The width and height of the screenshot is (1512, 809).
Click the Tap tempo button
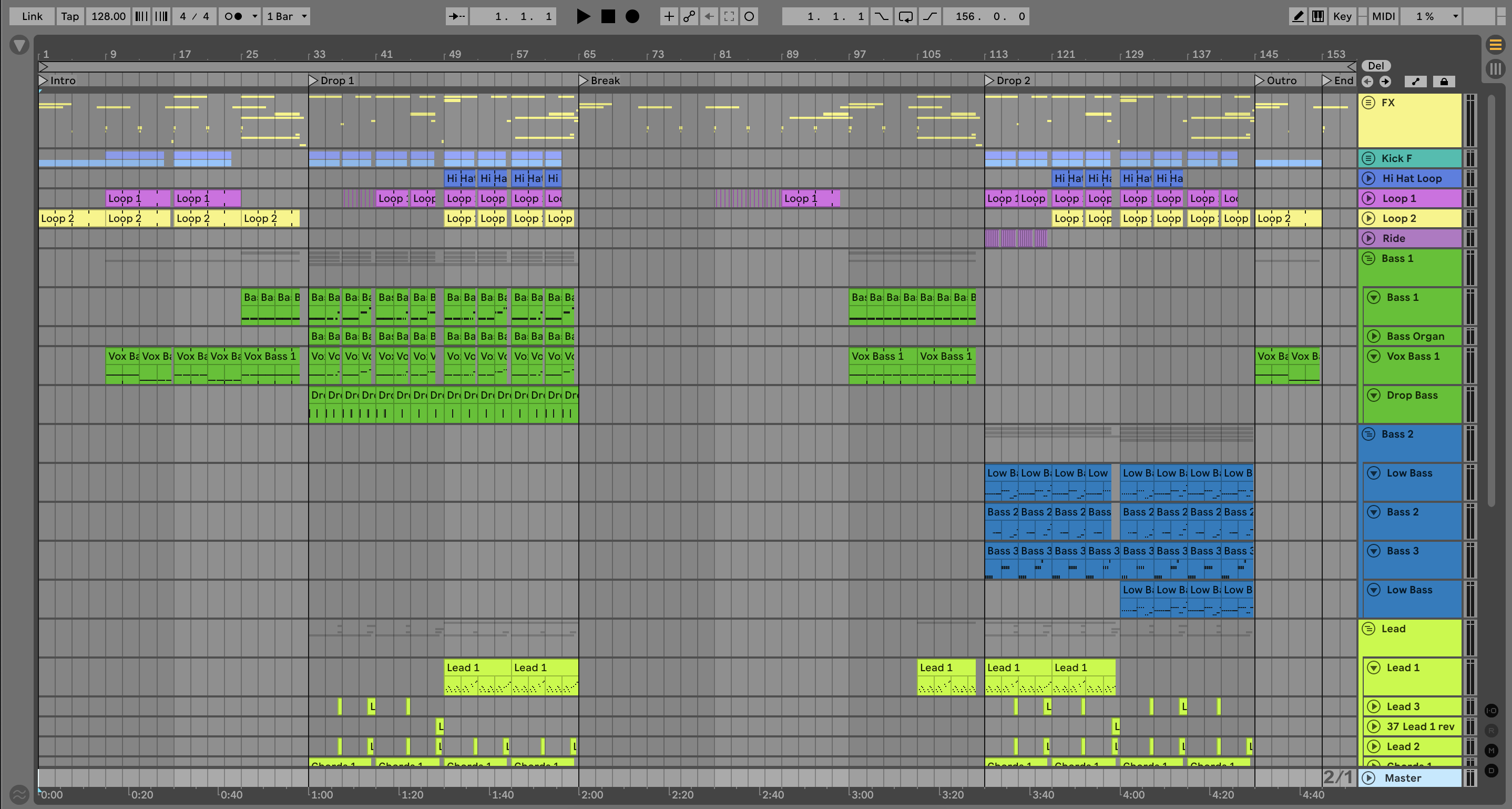tap(70, 16)
